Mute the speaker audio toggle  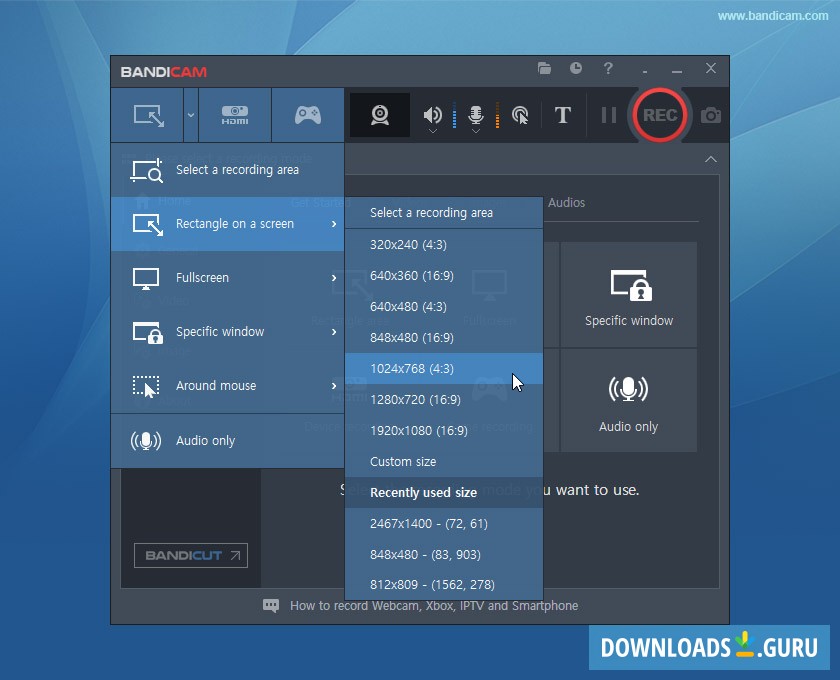click(431, 113)
